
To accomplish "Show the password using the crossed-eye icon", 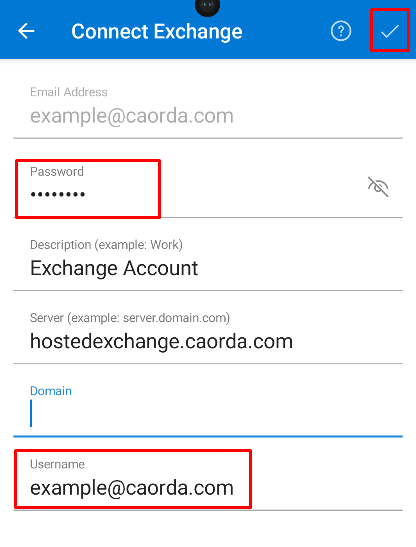I will click(378, 187).
